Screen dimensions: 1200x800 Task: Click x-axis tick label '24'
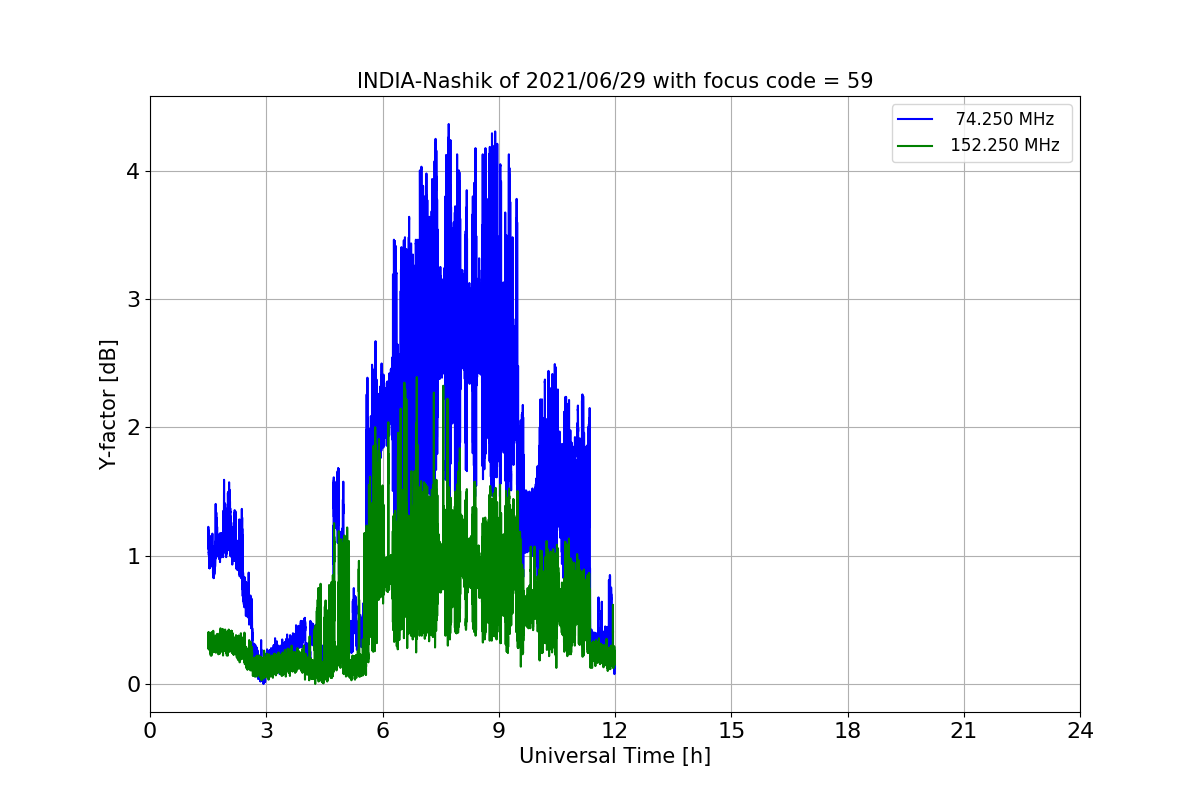point(1080,731)
